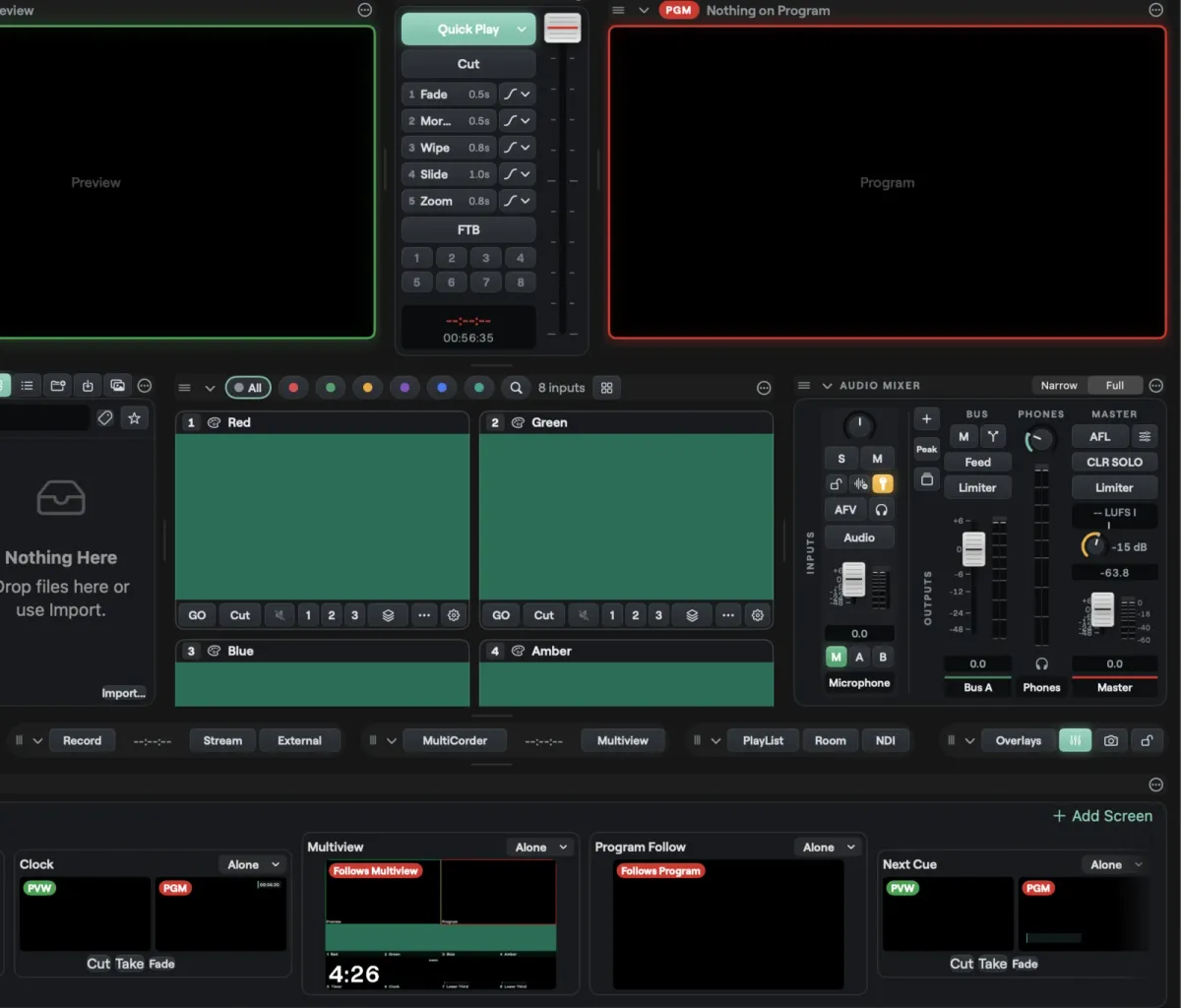This screenshot has width=1181, height=1008.
Task: Open the Multiview screen Alone dropdown
Action: [x=541, y=847]
